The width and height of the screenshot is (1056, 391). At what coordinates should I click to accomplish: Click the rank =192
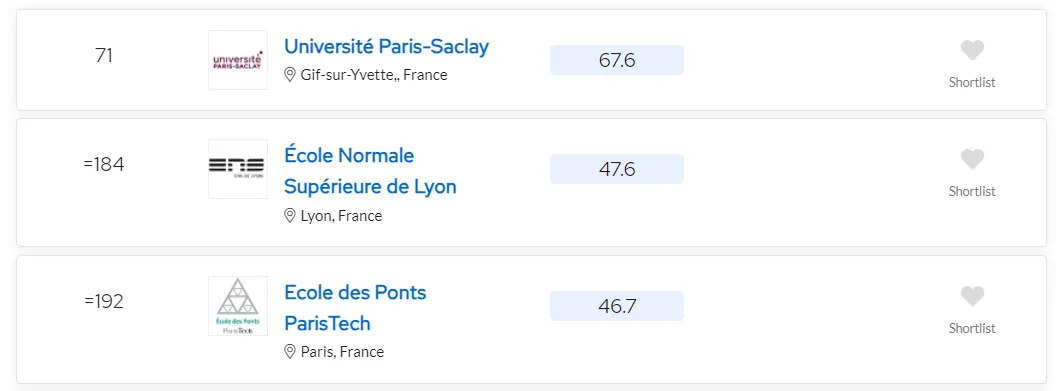pyautogui.click(x=104, y=301)
